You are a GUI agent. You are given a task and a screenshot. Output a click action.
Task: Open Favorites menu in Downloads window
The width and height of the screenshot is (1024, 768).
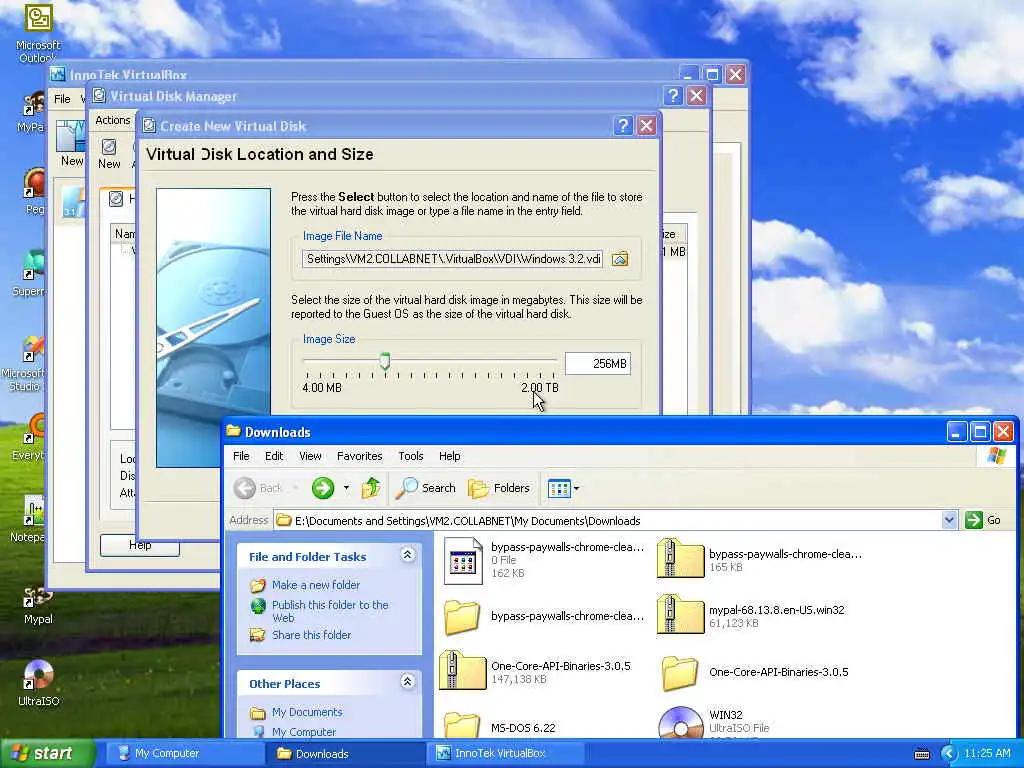tap(359, 456)
